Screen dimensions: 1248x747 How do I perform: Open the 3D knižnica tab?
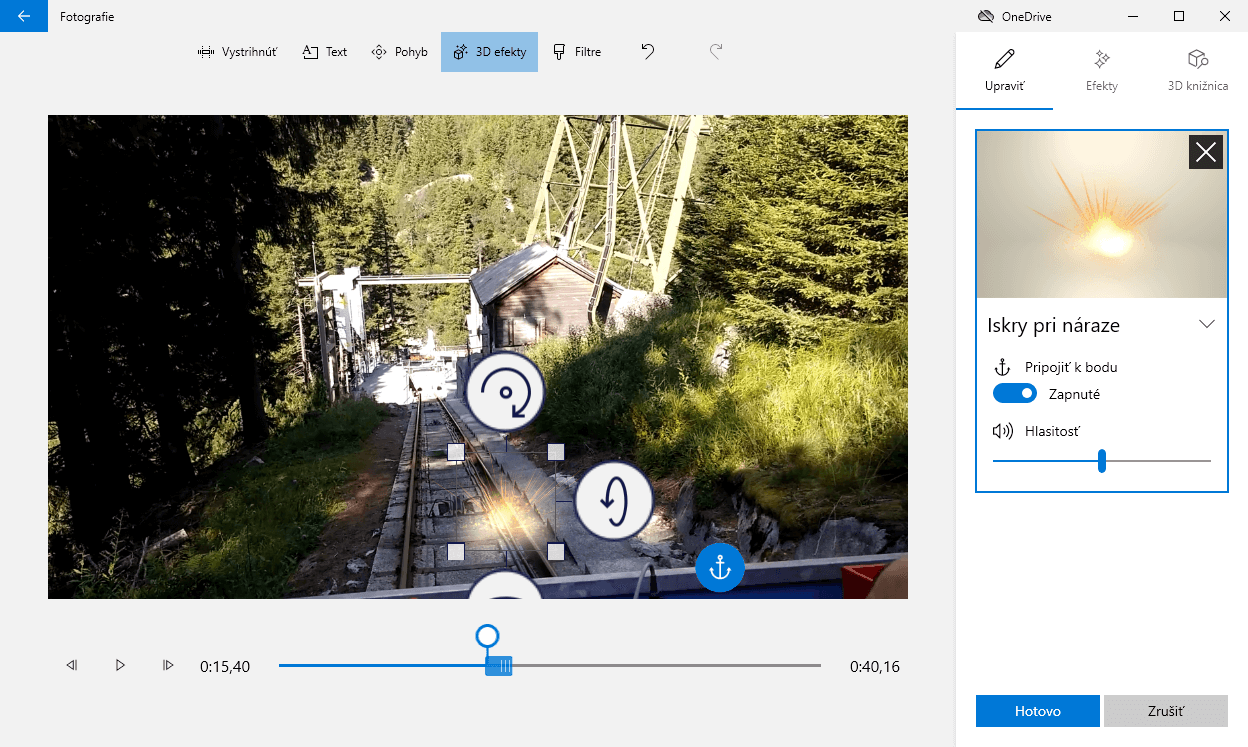point(1198,69)
